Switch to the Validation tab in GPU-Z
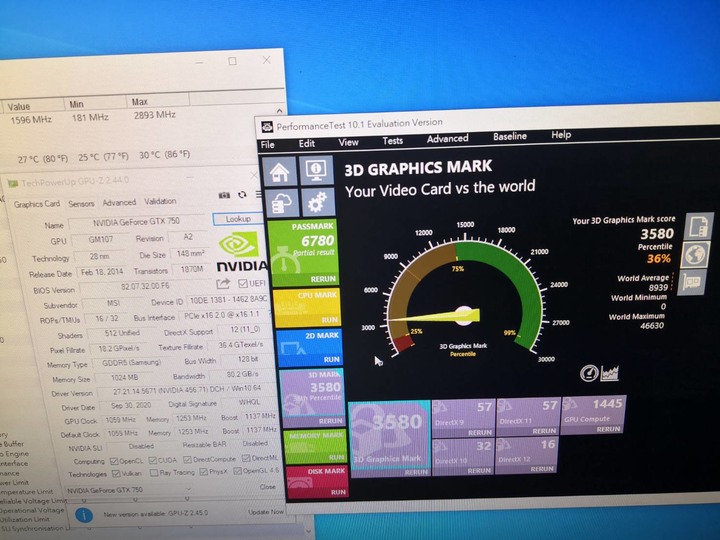Image resolution: width=720 pixels, height=540 pixels. pyautogui.click(x=160, y=201)
